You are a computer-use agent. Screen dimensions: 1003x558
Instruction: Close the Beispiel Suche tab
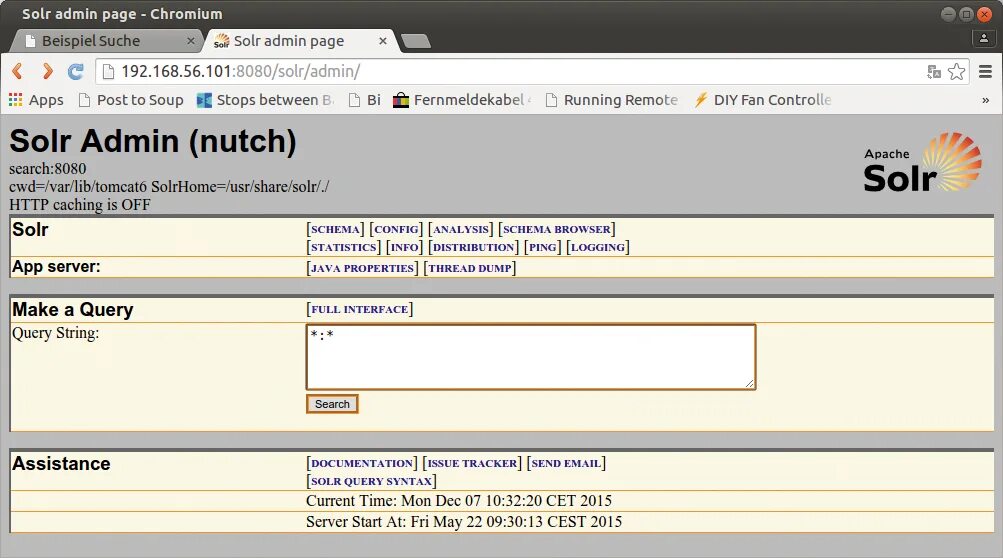tap(191, 41)
